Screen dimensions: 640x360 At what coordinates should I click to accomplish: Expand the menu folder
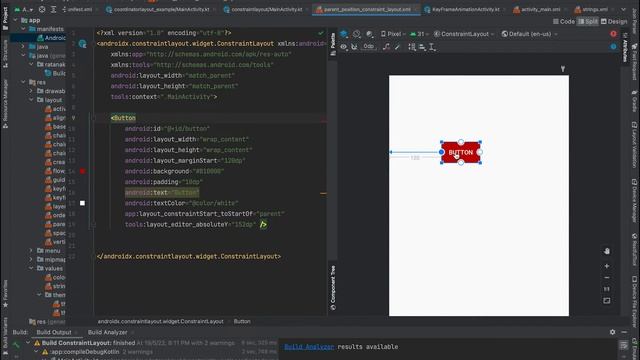click(31, 251)
